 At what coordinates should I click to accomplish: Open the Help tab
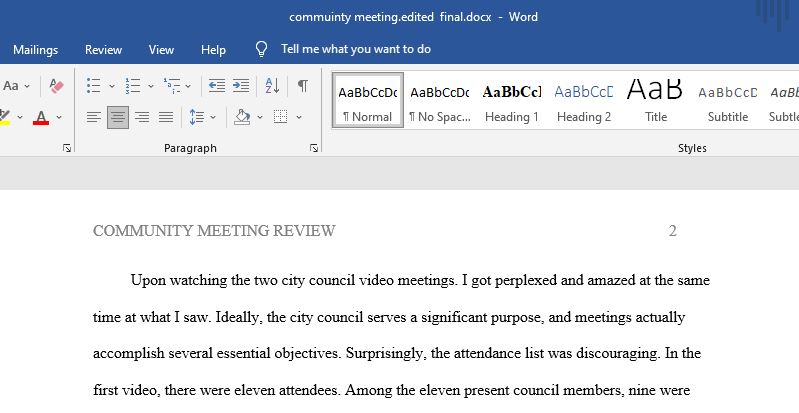click(x=213, y=49)
